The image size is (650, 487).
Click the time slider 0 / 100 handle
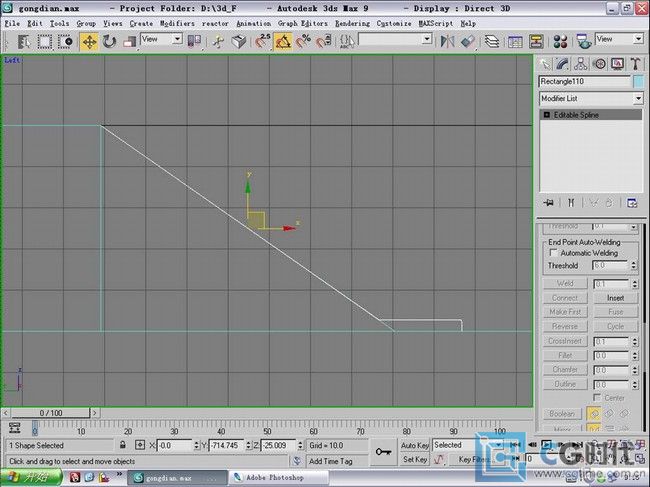(x=50, y=413)
